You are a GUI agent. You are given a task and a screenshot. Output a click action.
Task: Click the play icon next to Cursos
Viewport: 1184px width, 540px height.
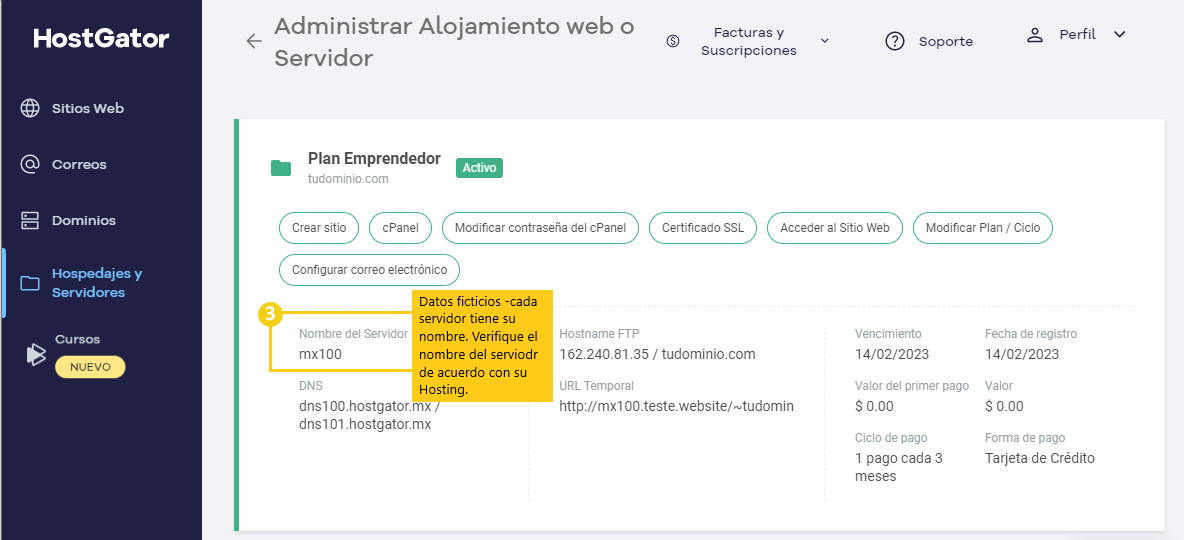[35, 354]
